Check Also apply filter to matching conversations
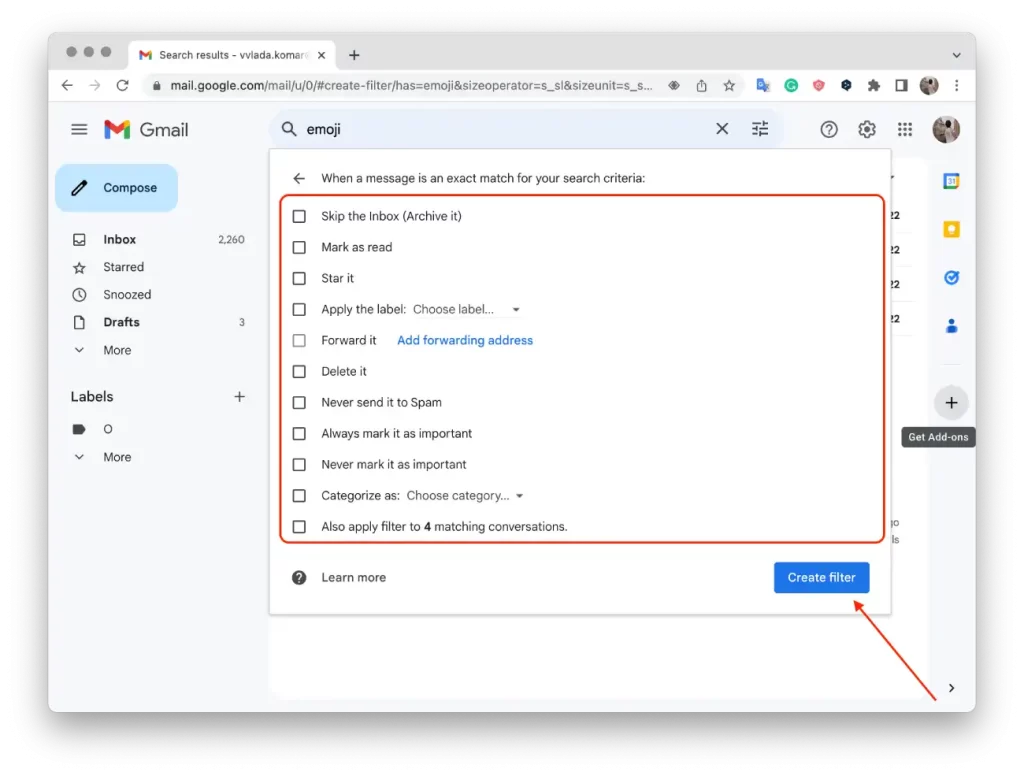 coord(299,526)
